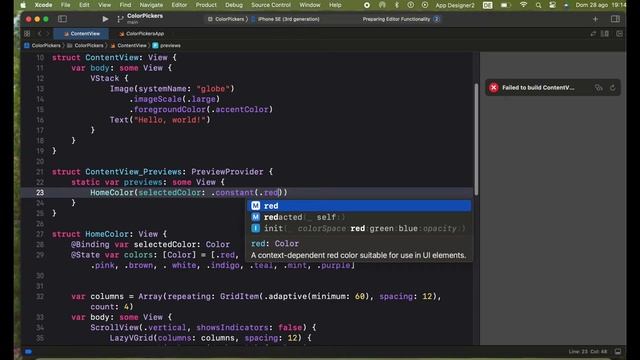This screenshot has width=640, height=360.
Task: Toggle the inspector panel button
Action: (615, 19)
